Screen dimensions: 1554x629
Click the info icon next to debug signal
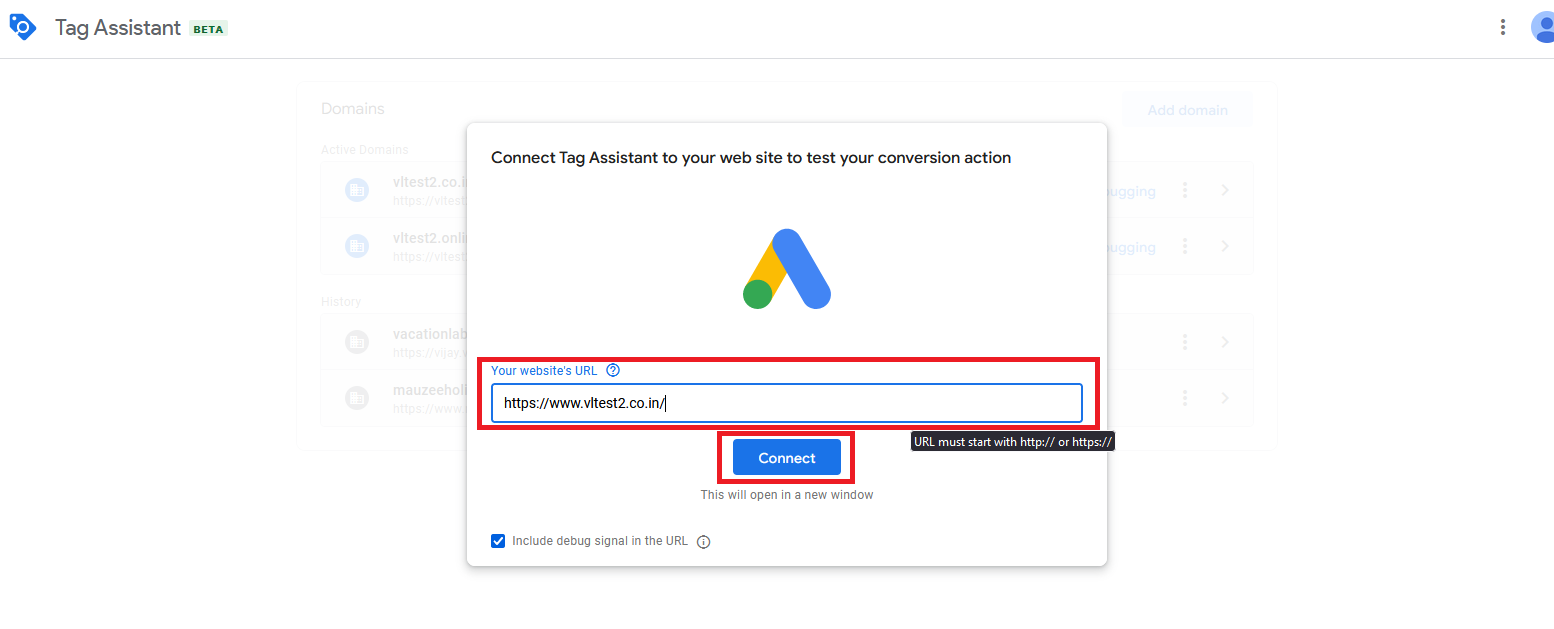click(703, 542)
